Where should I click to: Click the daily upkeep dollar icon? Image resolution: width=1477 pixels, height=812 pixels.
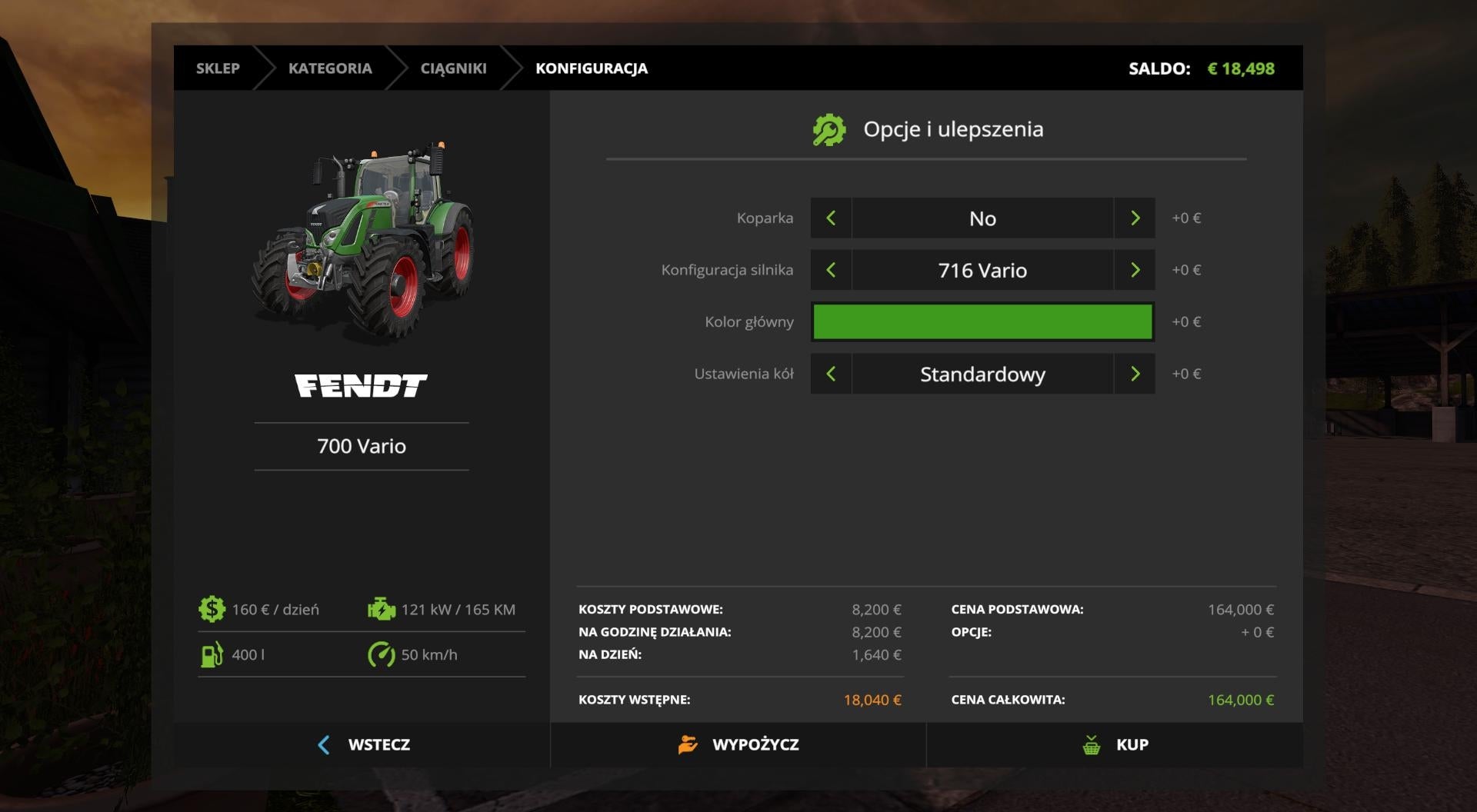212,609
